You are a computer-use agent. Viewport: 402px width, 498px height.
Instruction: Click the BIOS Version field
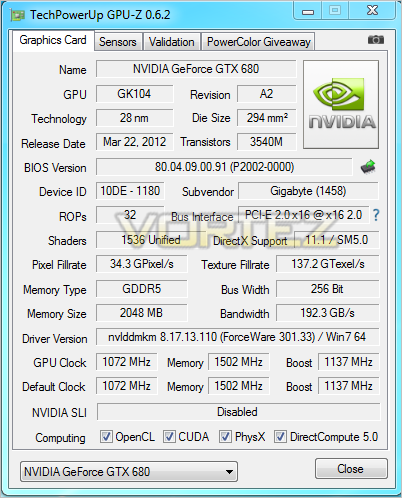click(x=224, y=167)
